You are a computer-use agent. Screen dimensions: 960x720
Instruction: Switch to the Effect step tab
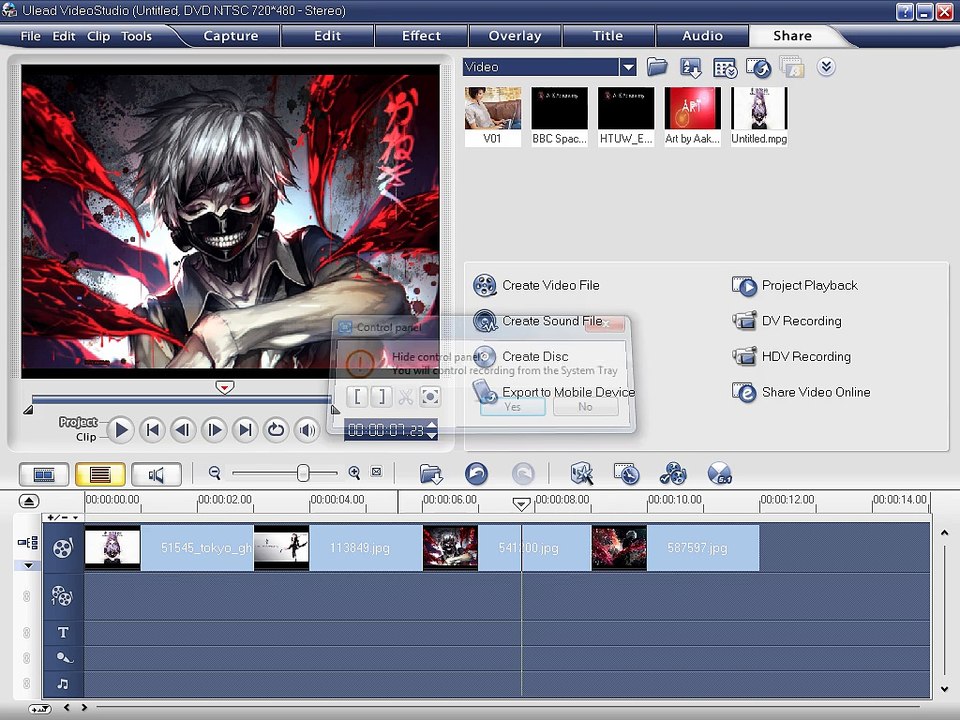pyautogui.click(x=421, y=36)
